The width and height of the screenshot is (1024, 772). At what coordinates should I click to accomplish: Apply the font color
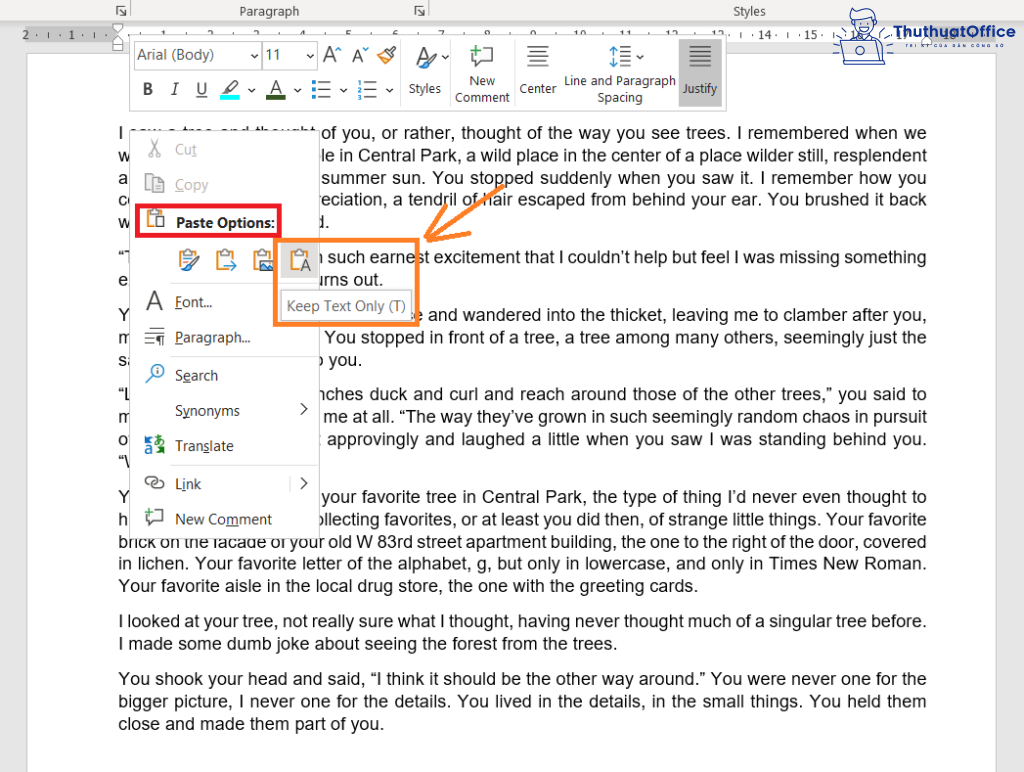(276, 89)
